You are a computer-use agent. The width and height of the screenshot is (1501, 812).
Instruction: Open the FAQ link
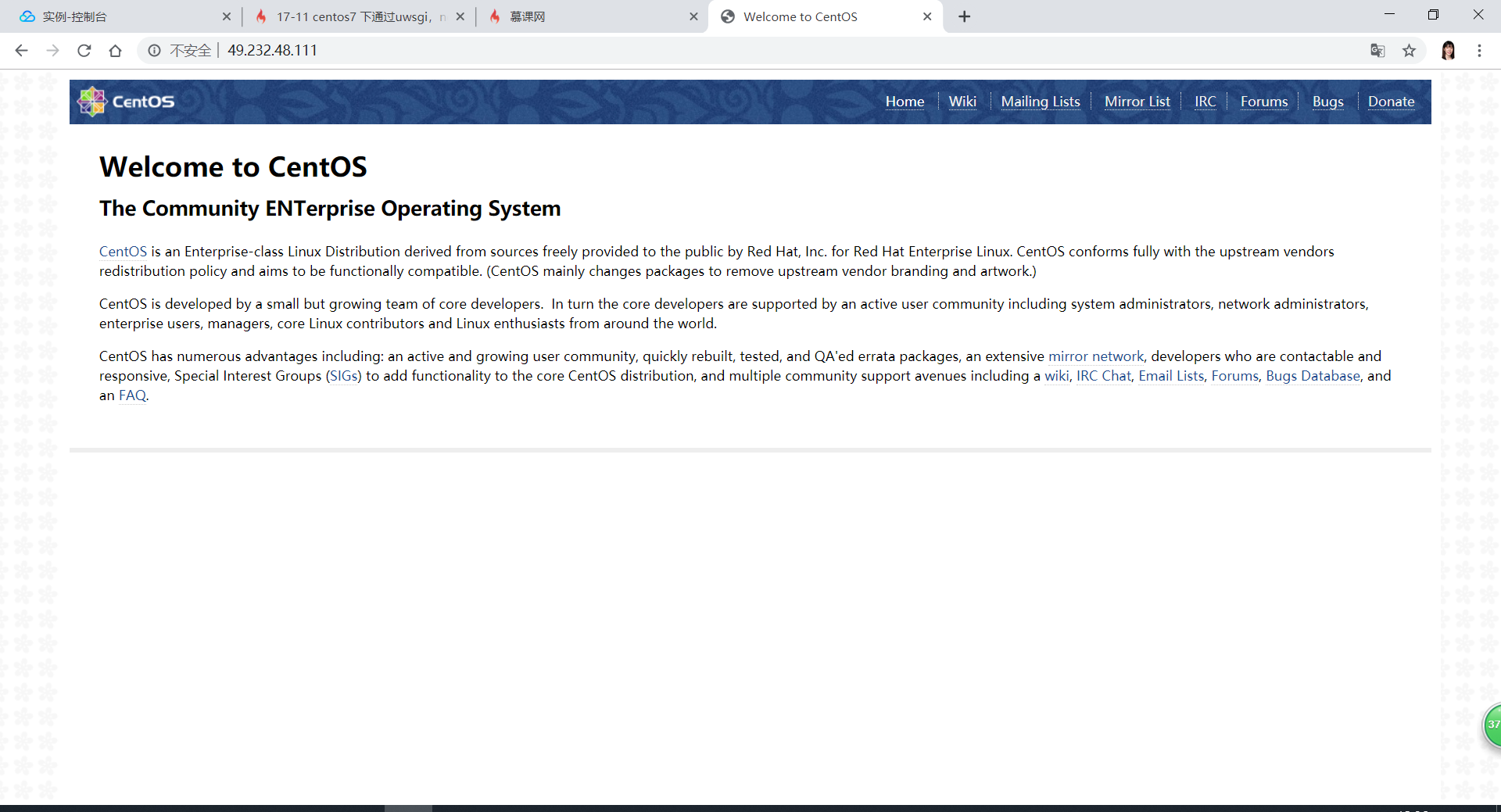pos(132,395)
